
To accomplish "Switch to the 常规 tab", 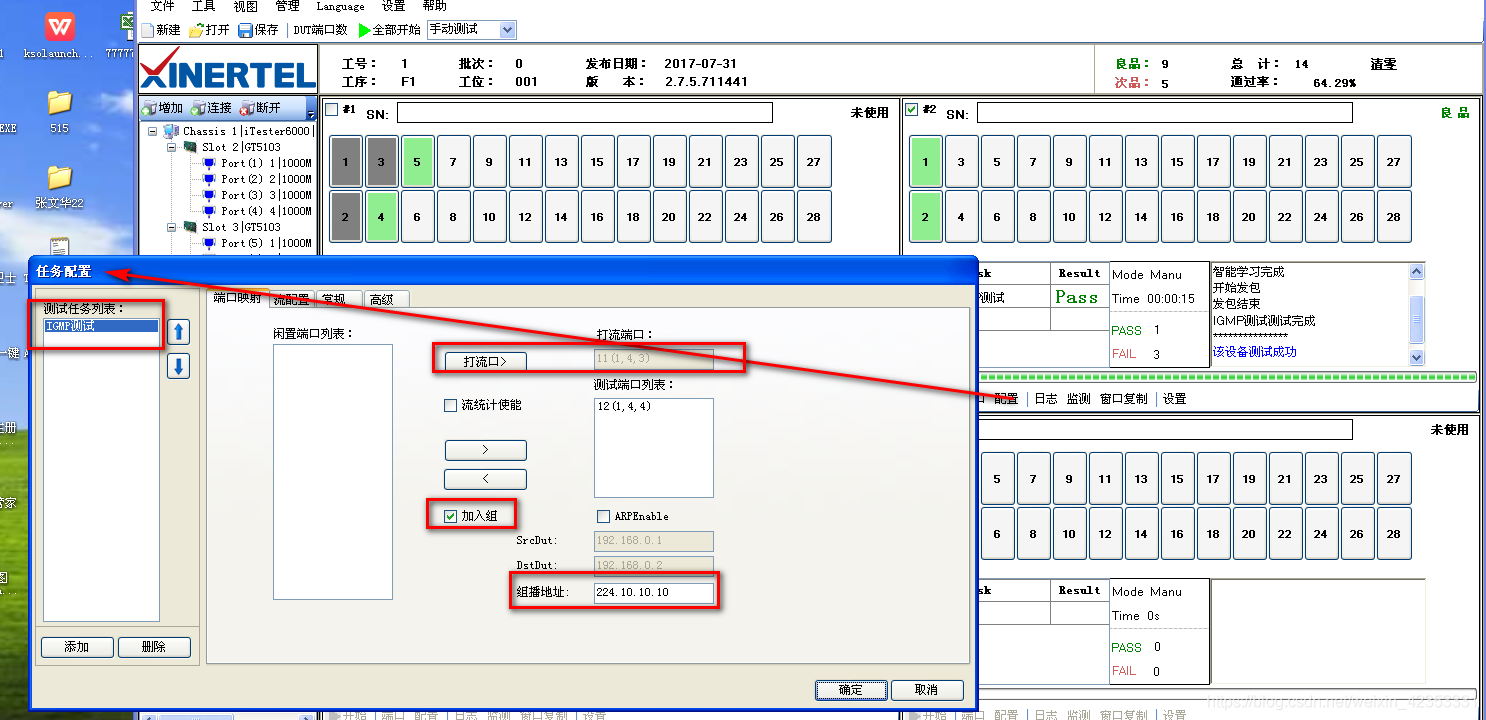I will [339, 299].
